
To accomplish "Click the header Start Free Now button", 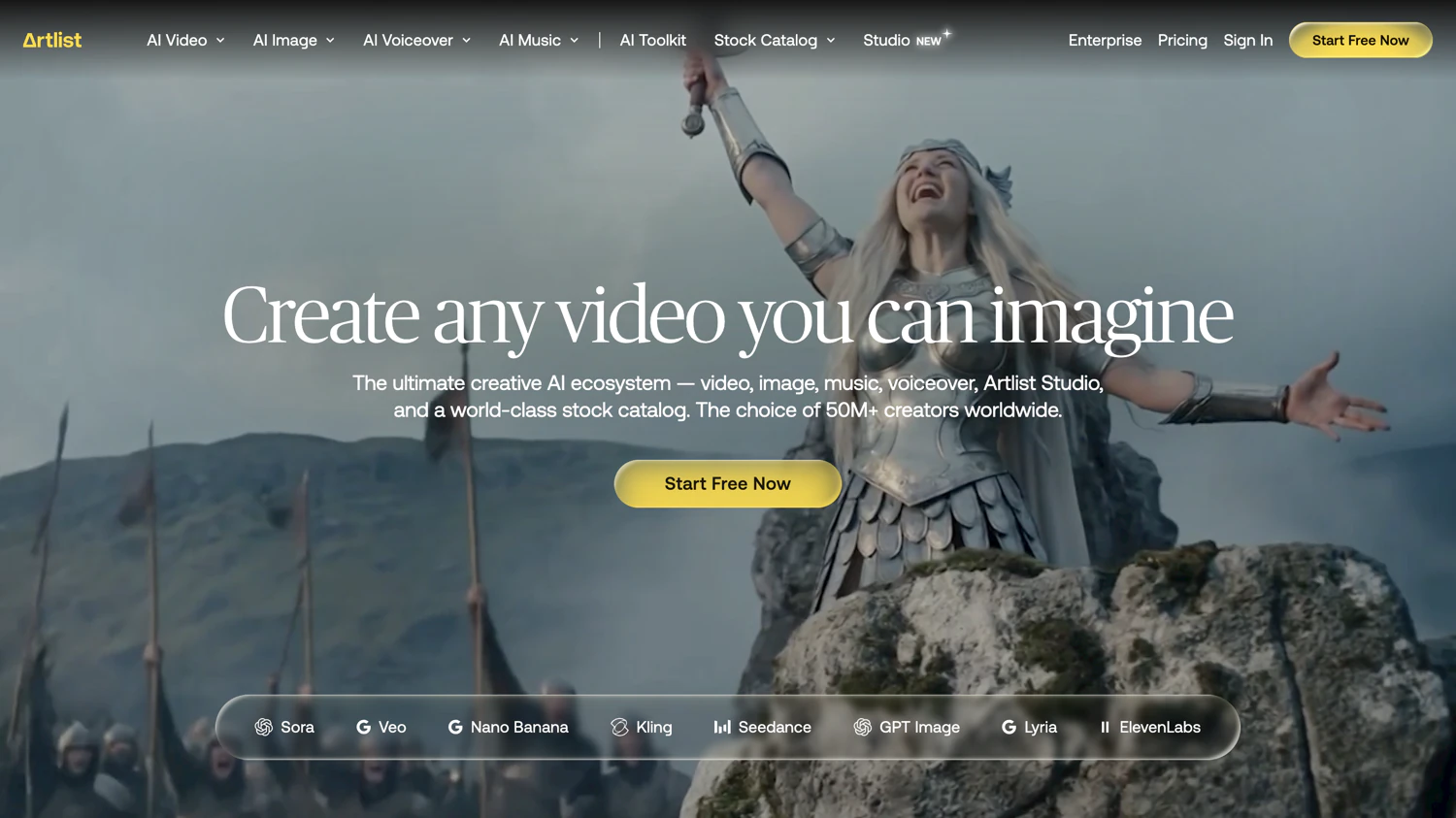I will tap(1360, 40).
